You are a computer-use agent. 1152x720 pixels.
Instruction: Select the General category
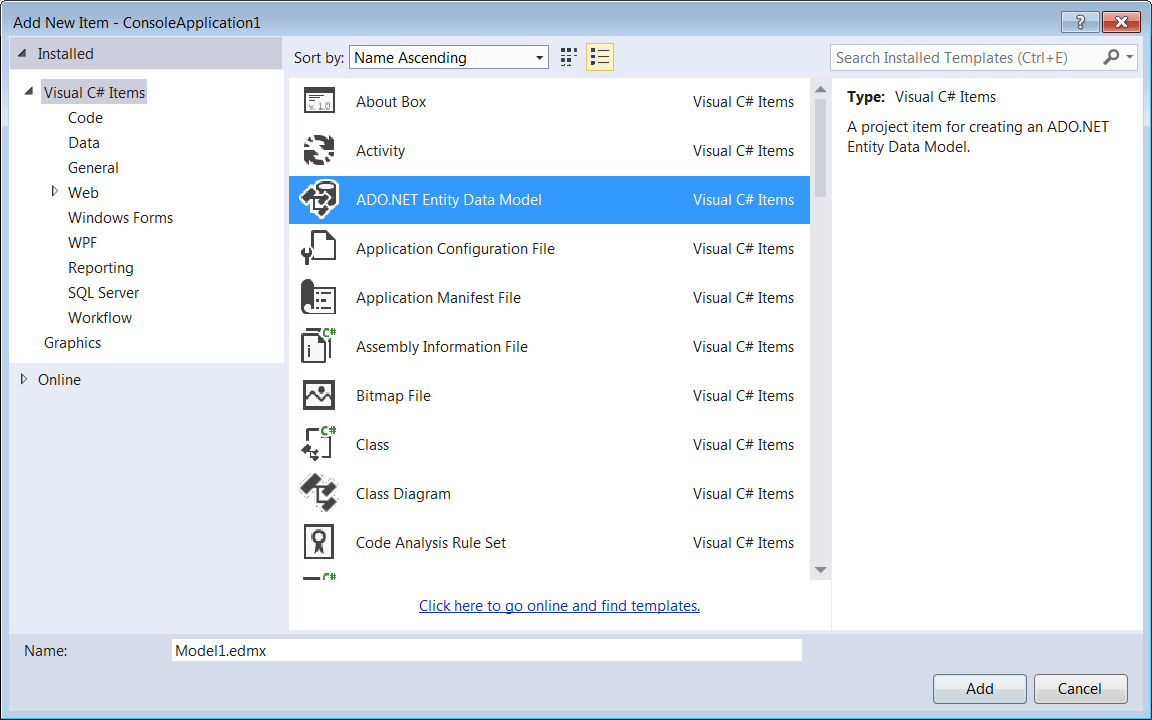point(93,168)
